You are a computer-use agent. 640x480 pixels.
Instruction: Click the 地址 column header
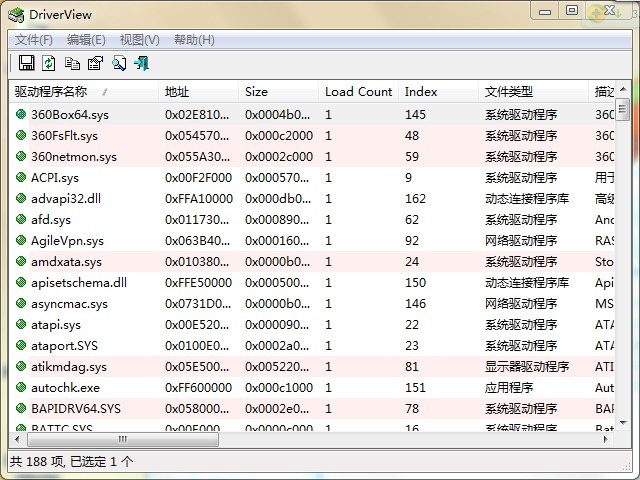tap(176, 92)
